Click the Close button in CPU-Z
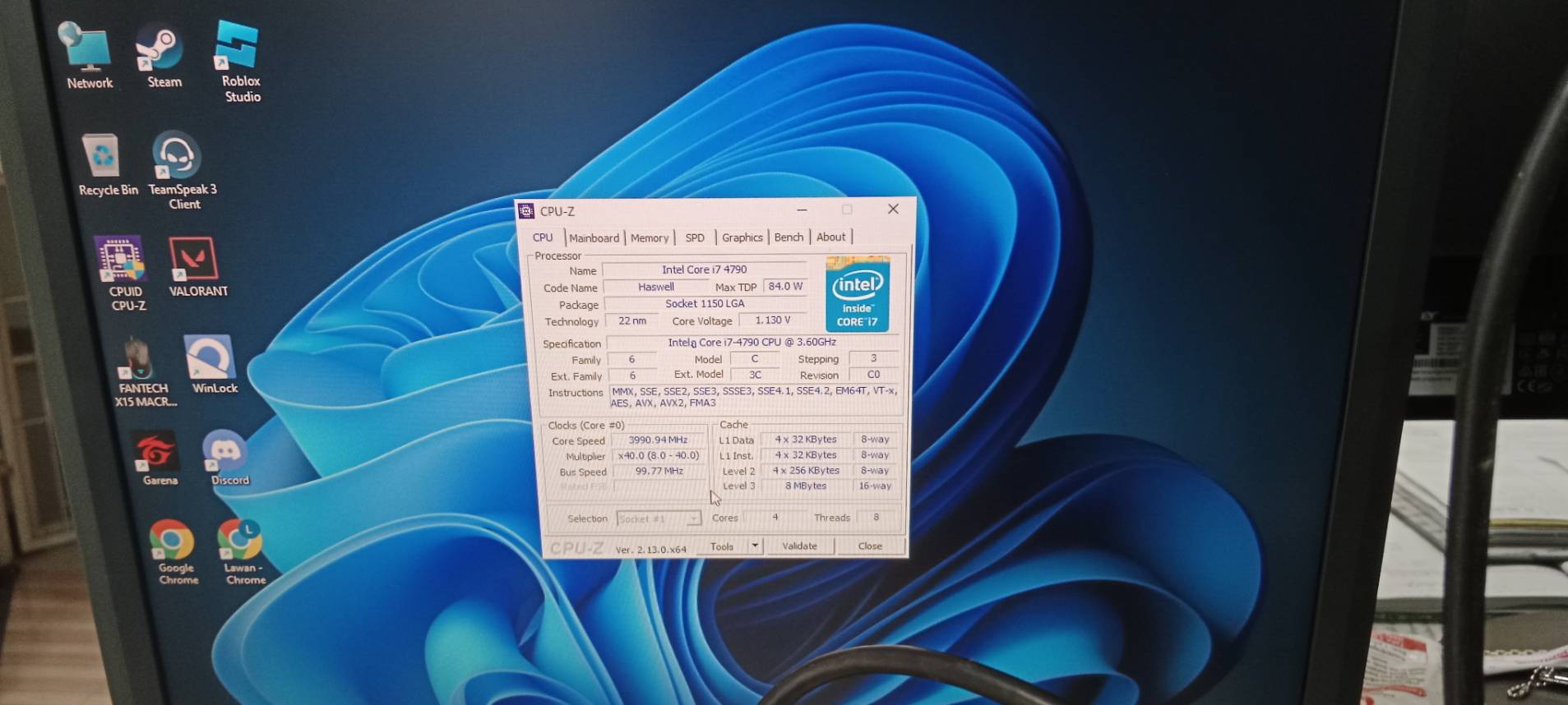The image size is (1568, 705). coord(870,546)
